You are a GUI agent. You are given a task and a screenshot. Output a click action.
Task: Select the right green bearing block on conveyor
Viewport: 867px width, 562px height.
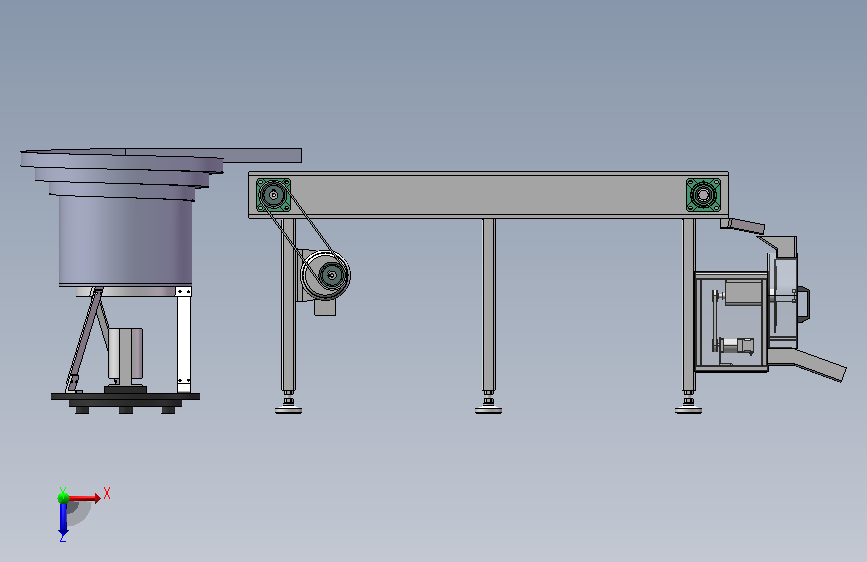click(x=703, y=195)
